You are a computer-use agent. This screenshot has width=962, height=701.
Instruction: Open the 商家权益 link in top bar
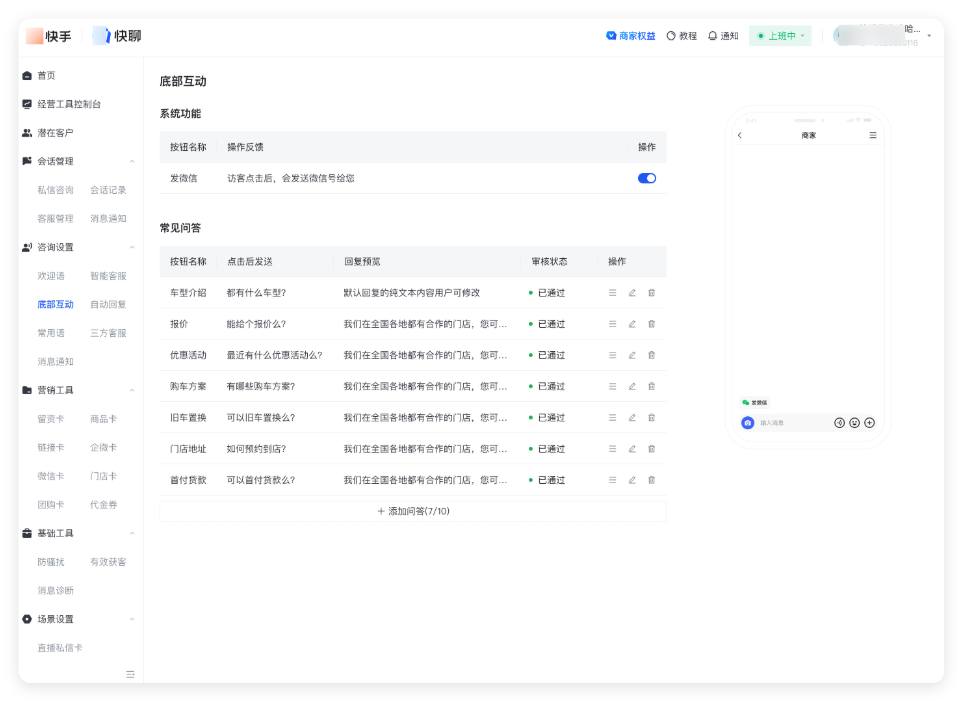(x=631, y=35)
